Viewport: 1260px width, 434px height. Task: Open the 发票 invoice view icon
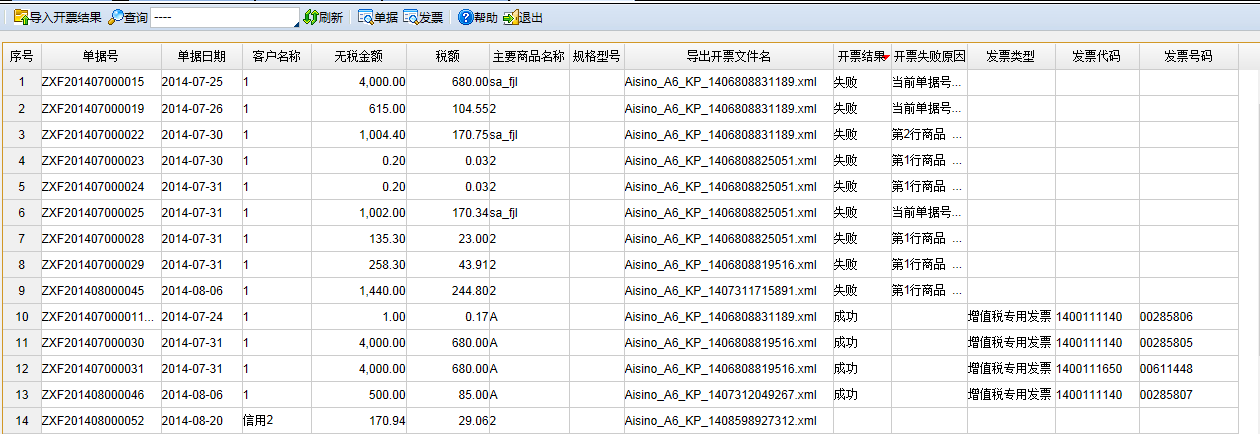click(x=411, y=17)
